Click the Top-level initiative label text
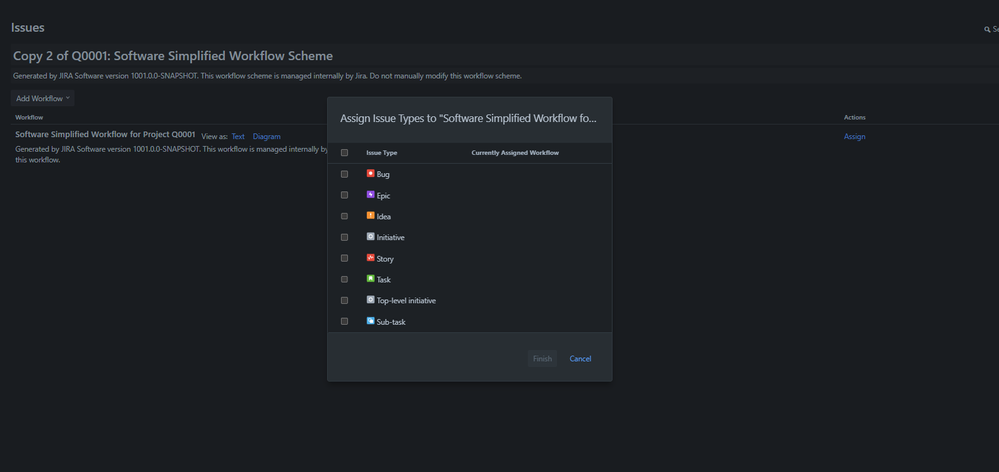Viewport: 999px width, 472px height. pyautogui.click(x=406, y=301)
